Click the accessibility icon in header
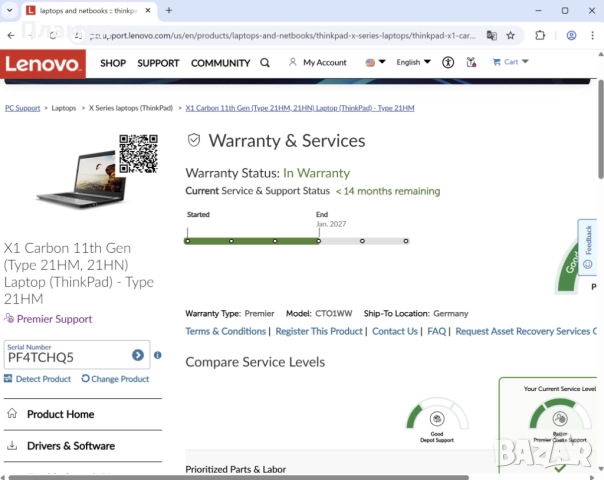 click(x=448, y=62)
